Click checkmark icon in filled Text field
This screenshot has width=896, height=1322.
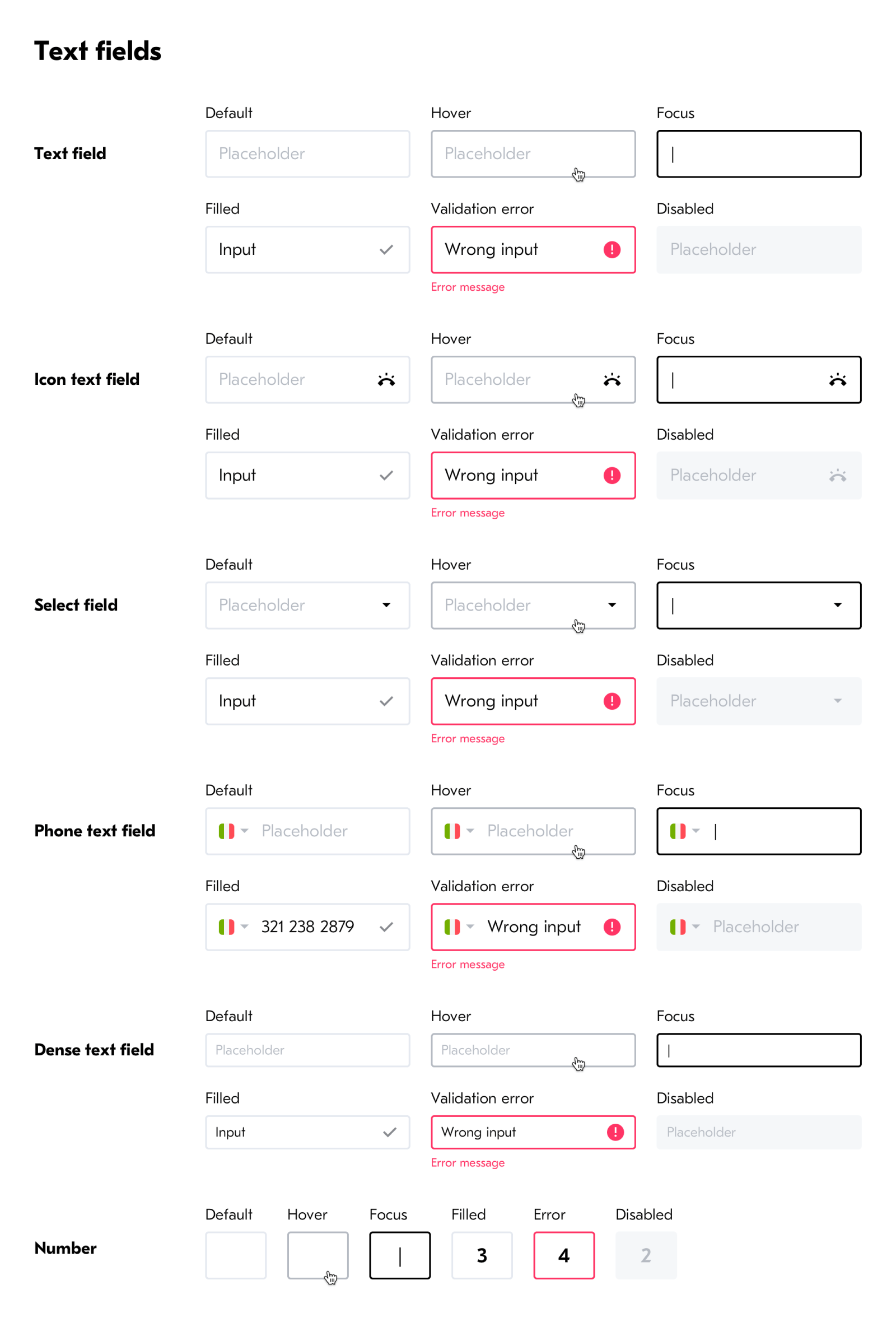386,250
